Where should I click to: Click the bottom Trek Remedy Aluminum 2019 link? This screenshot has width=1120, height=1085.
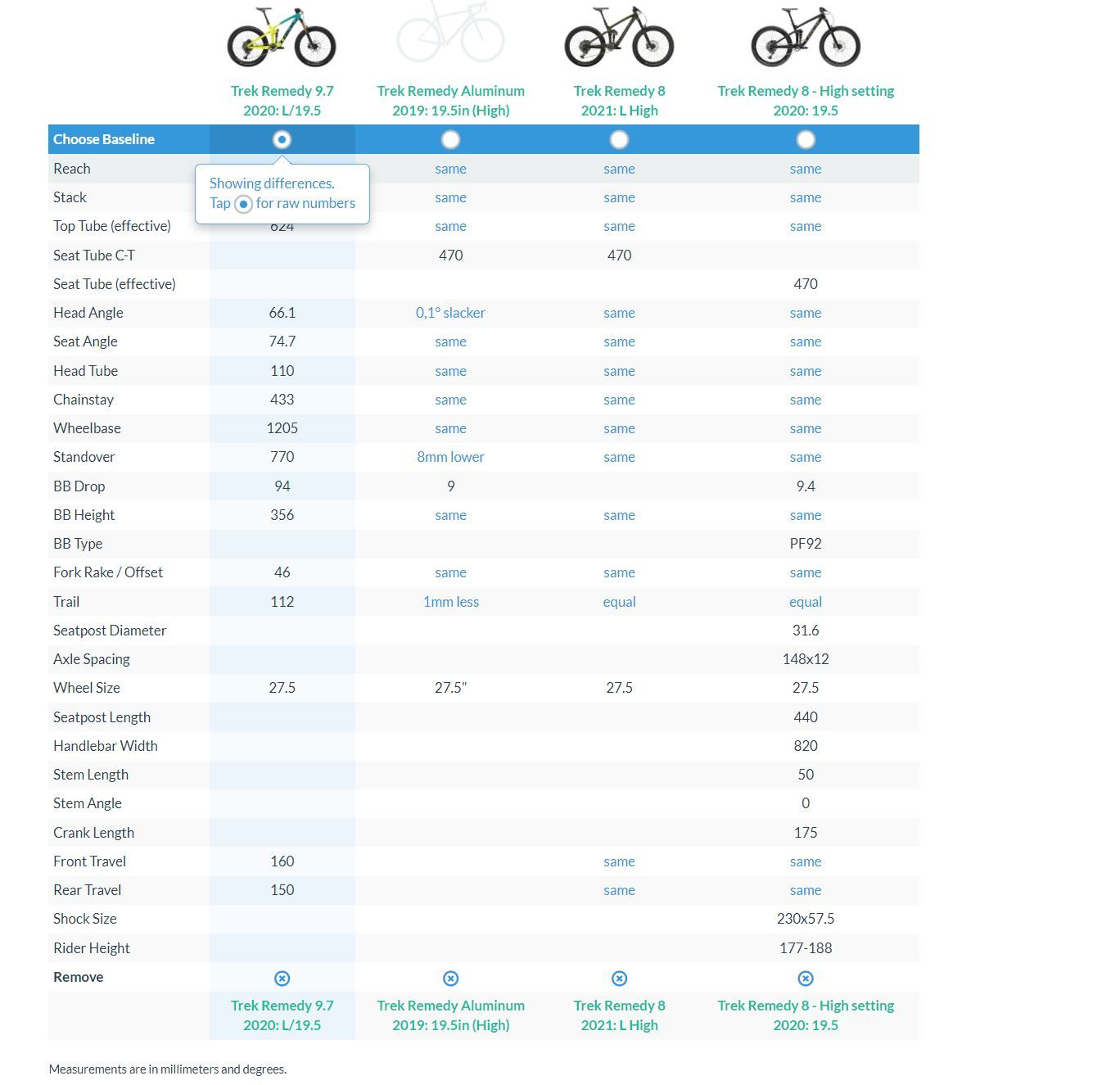point(450,1015)
